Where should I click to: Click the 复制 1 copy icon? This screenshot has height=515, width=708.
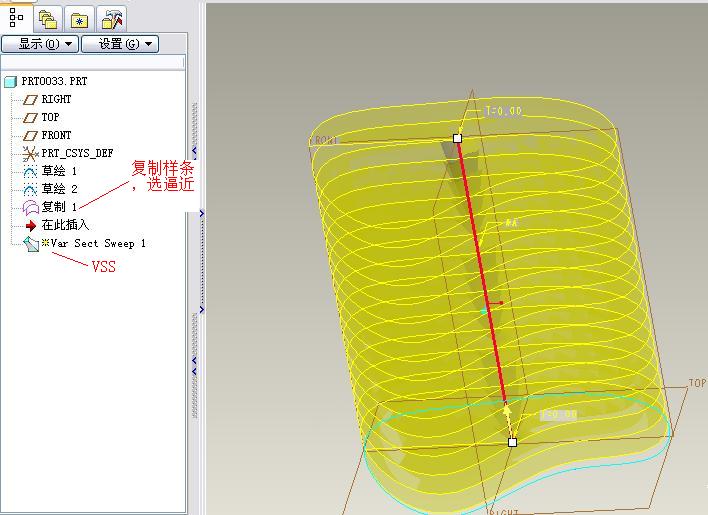(31, 208)
